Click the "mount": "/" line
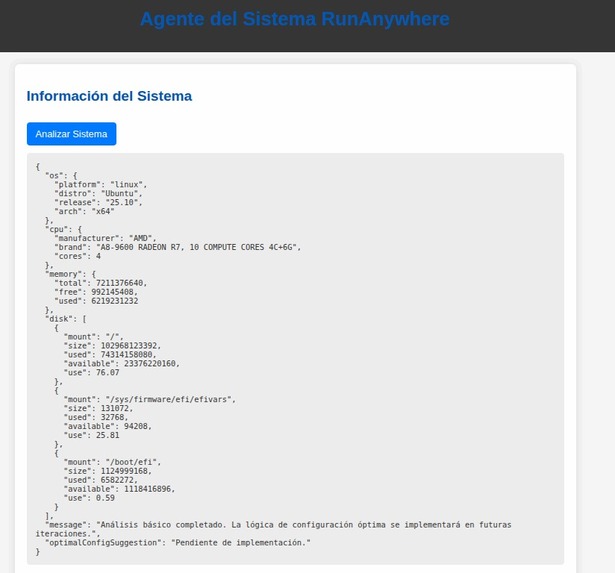This screenshot has width=615, height=573. (x=94, y=337)
